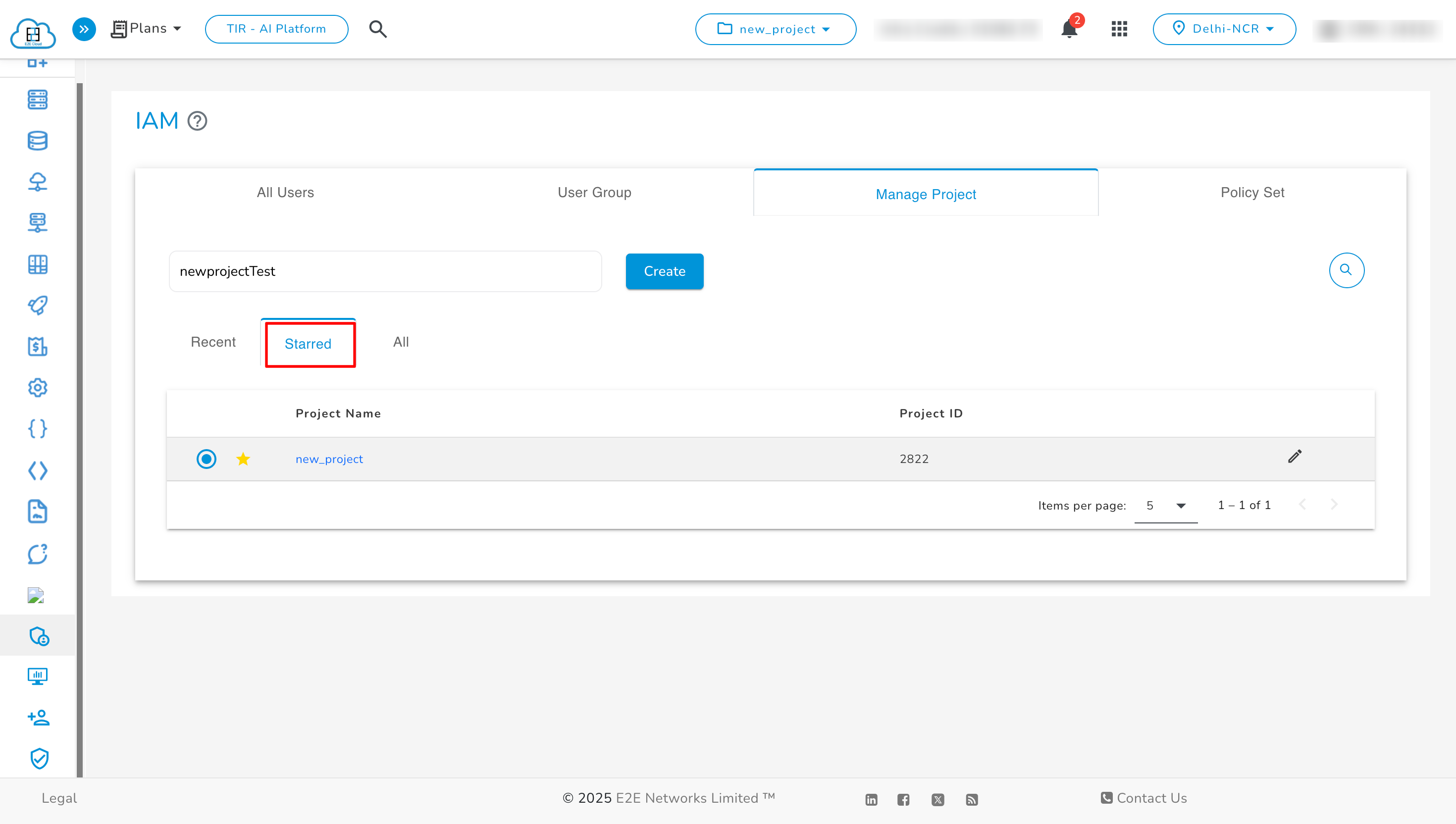Open the new_project link in table
The image size is (1456, 824).
[x=329, y=459]
